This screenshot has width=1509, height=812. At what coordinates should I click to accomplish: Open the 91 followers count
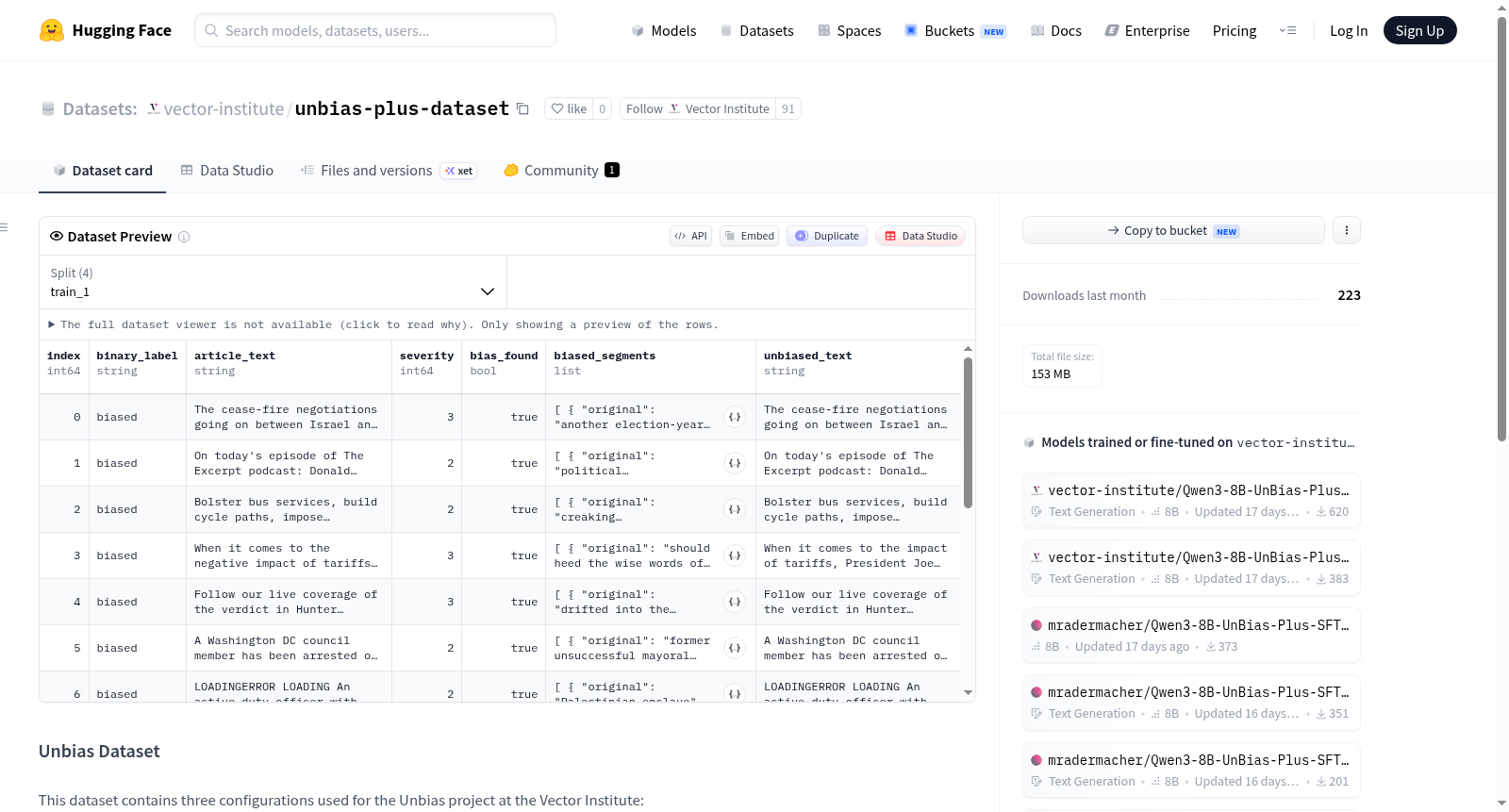[788, 108]
